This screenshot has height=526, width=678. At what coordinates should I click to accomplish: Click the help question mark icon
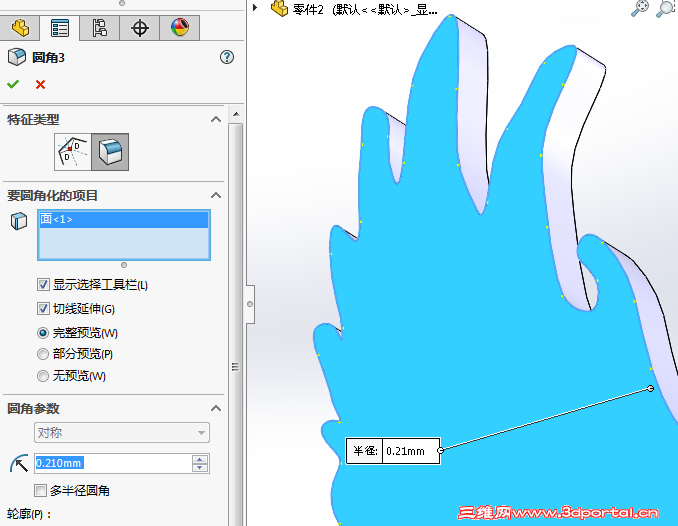point(227,57)
